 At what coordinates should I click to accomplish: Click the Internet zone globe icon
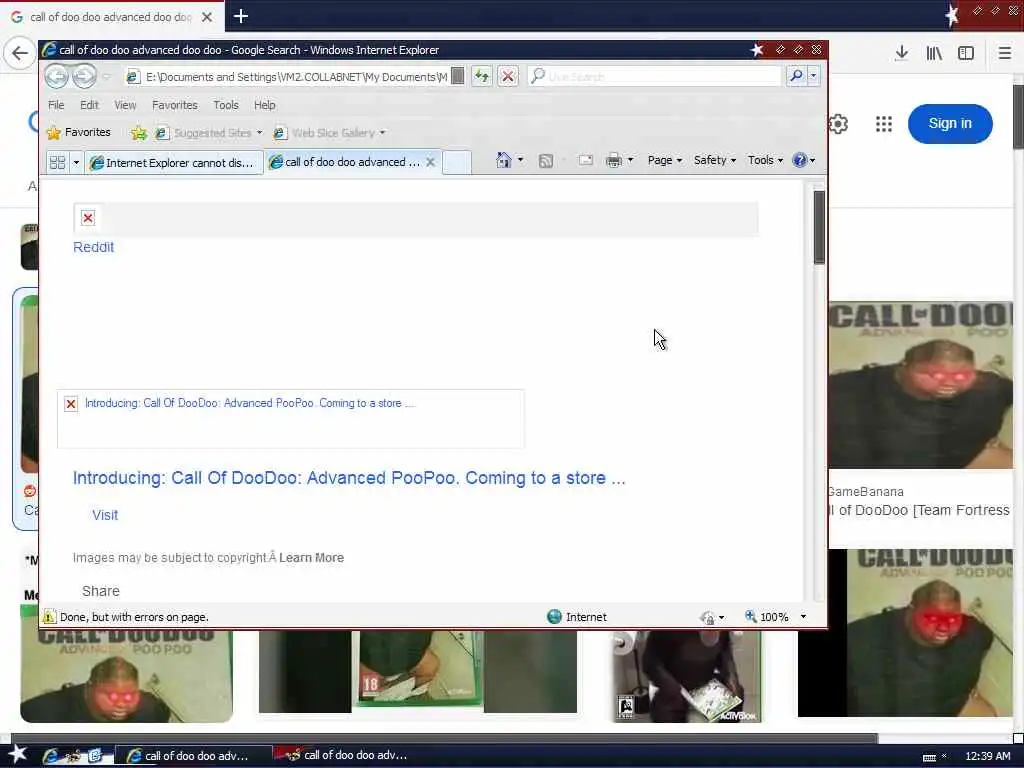(x=554, y=616)
